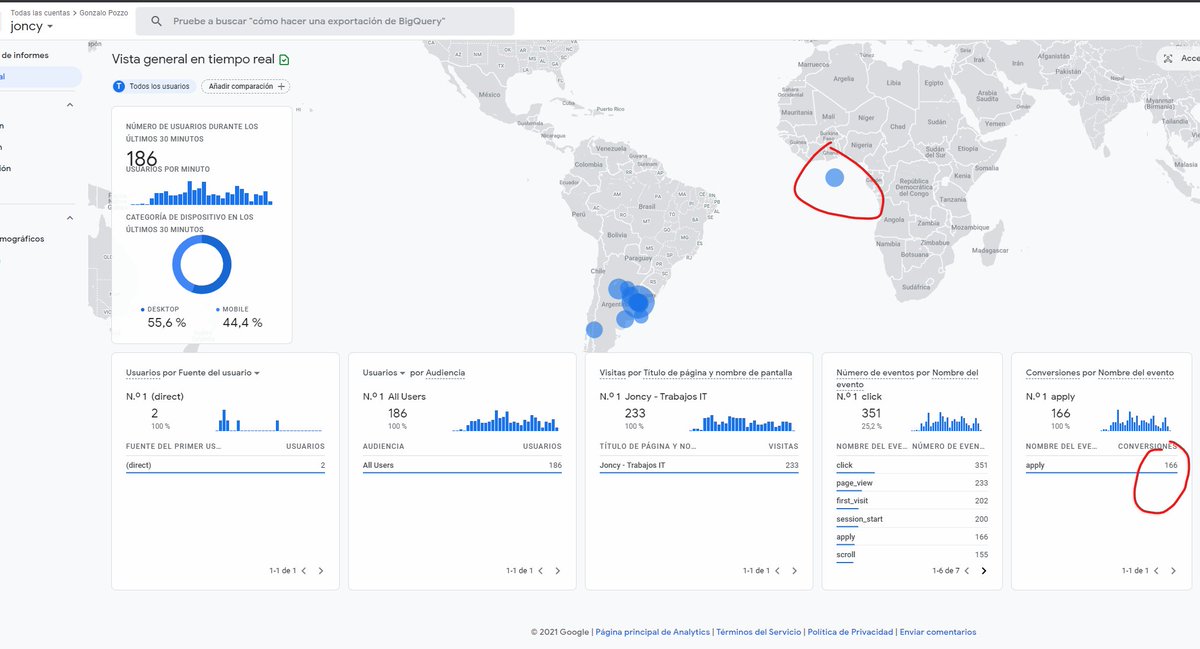The height and width of the screenshot is (649, 1200).
Task: Click the blue user bubble over Gulf of Guinea
Action: [835, 178]
